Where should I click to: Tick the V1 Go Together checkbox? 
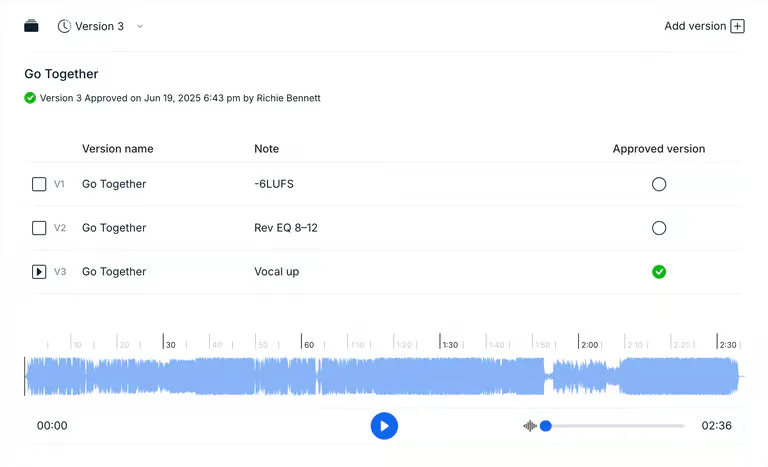[x=39, y=184]
